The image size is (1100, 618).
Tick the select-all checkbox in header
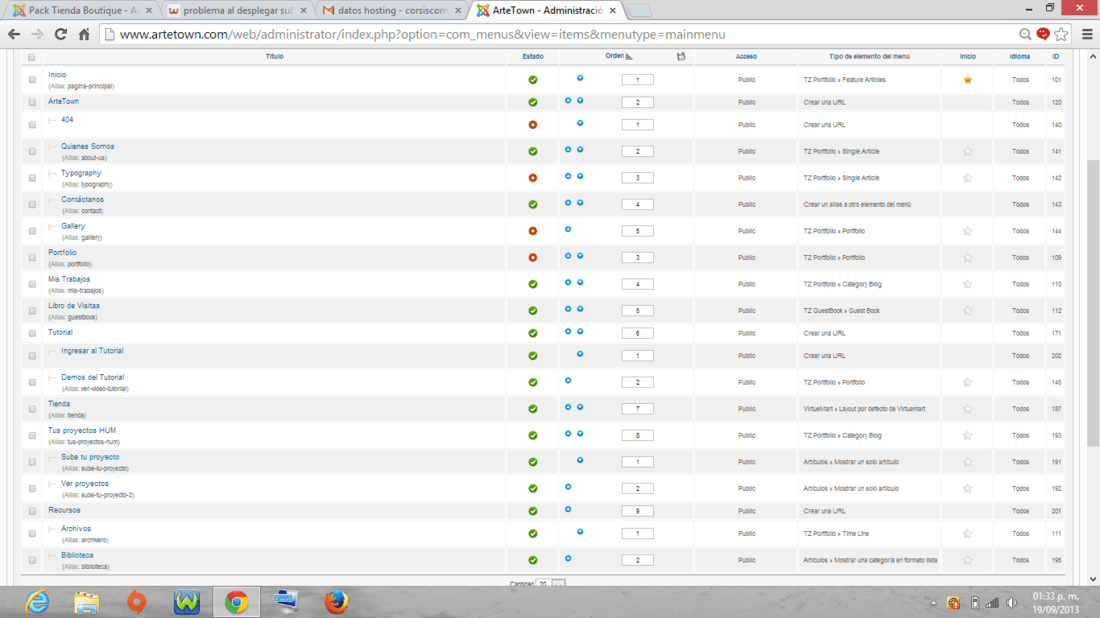point(32,57)
